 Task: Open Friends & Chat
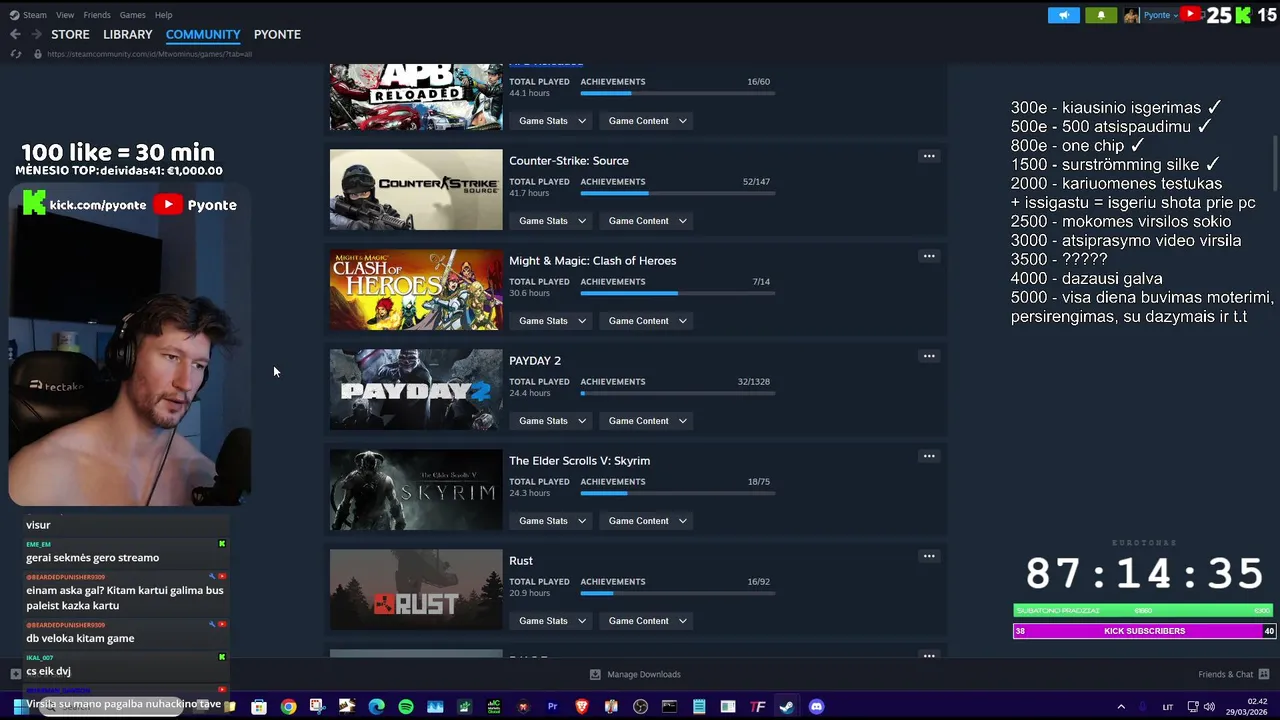click(1234, 674)
